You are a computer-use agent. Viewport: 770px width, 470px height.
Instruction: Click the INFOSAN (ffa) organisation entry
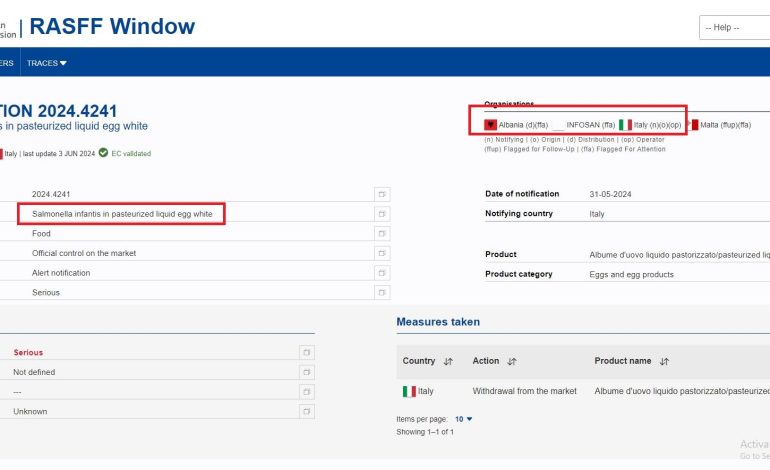coord(590,125)
